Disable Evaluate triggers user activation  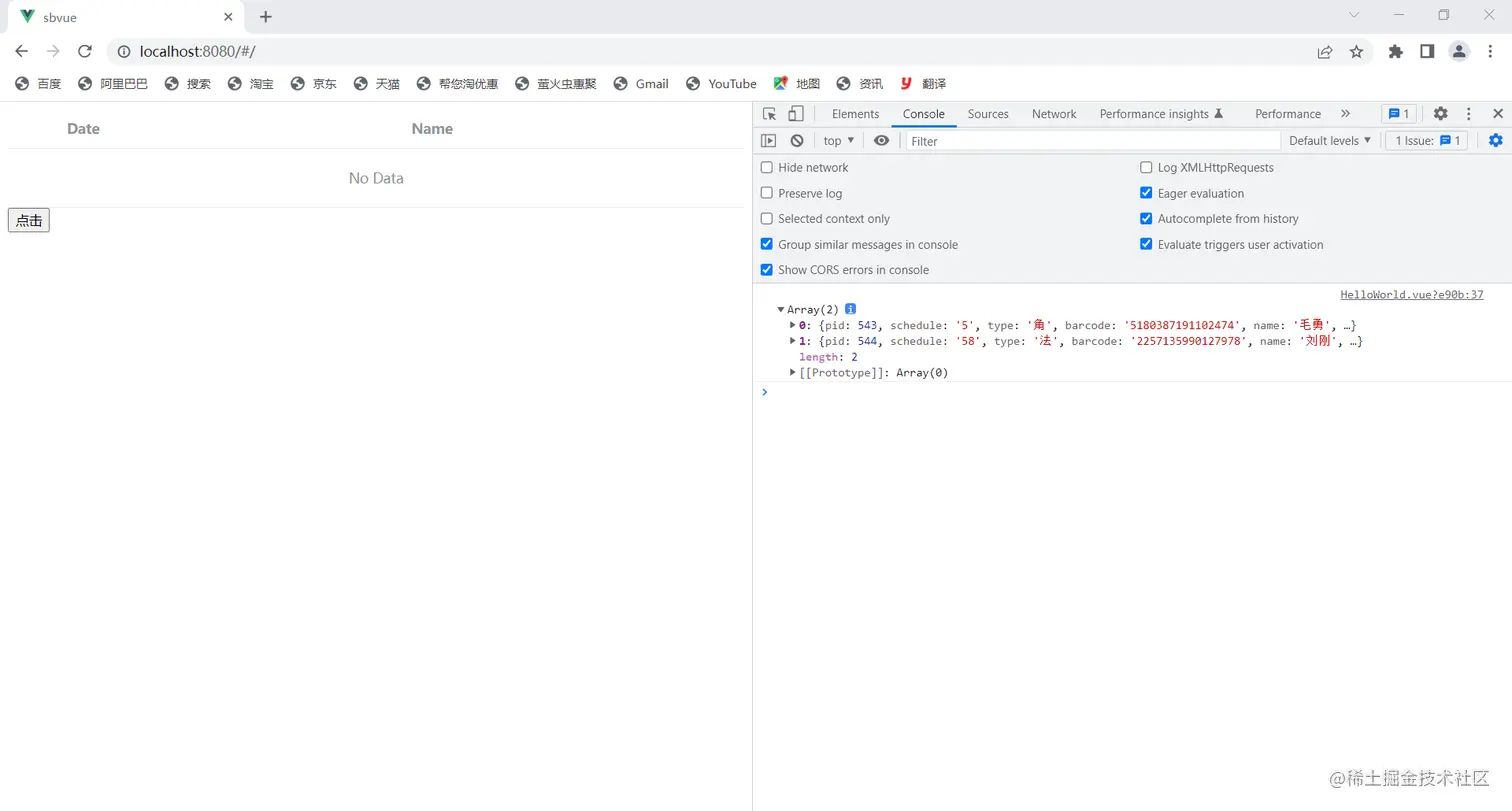click(x=1146, y=244)
